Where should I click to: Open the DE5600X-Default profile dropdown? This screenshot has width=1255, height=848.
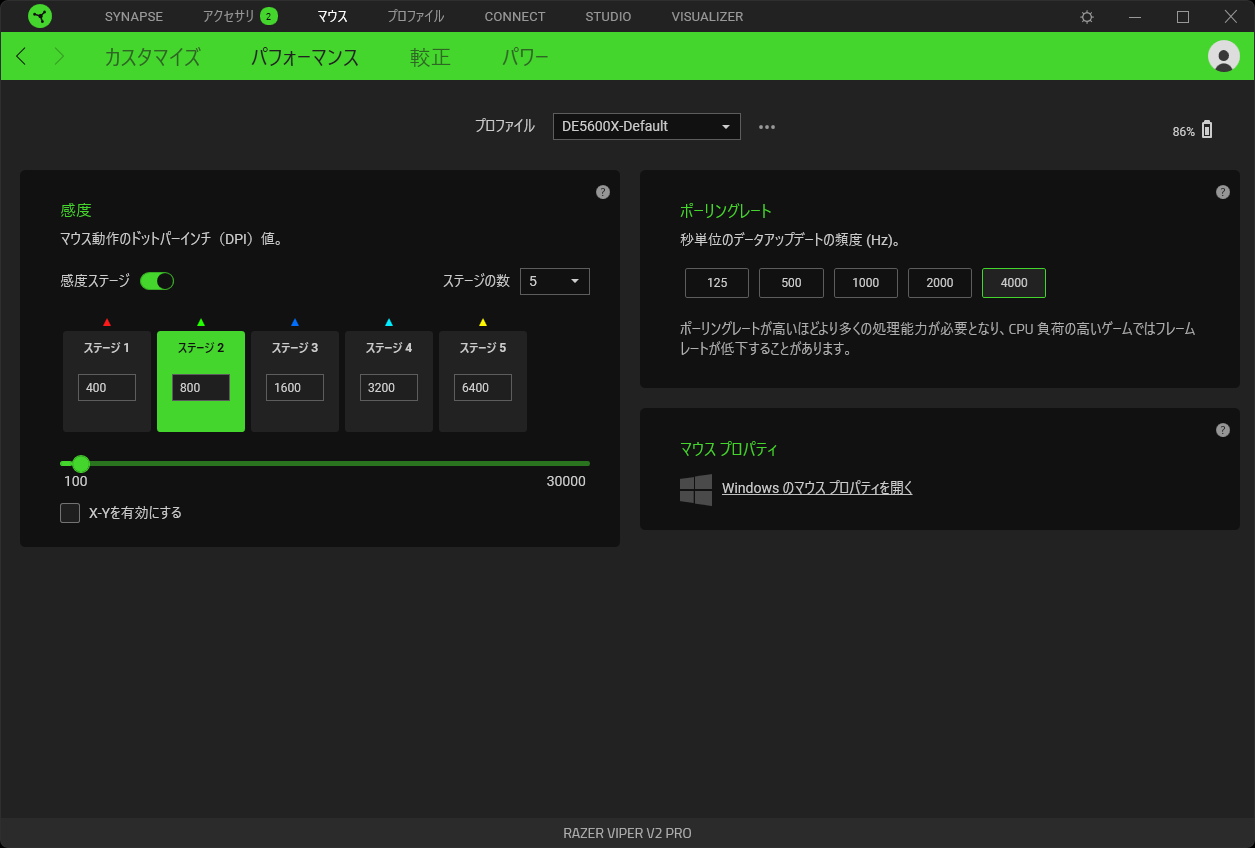646,126
